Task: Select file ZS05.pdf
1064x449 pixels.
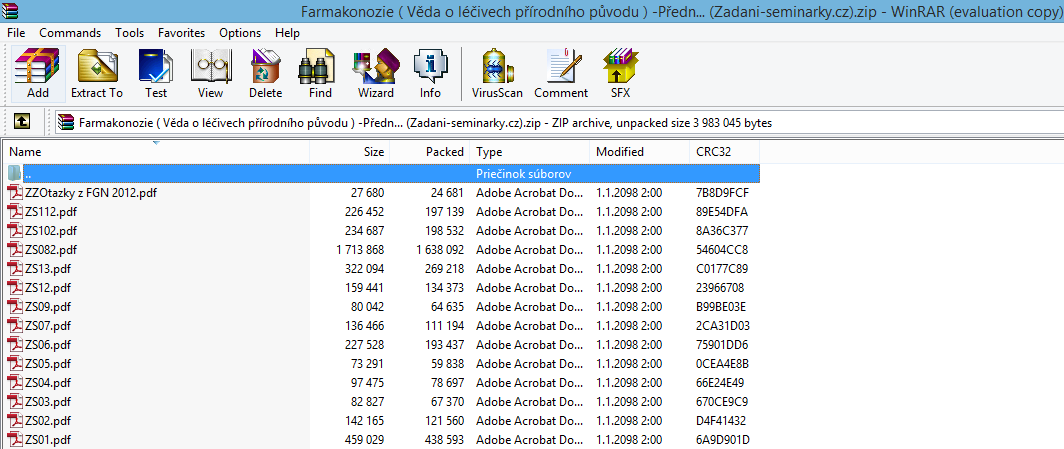Action: coord(48,364)
